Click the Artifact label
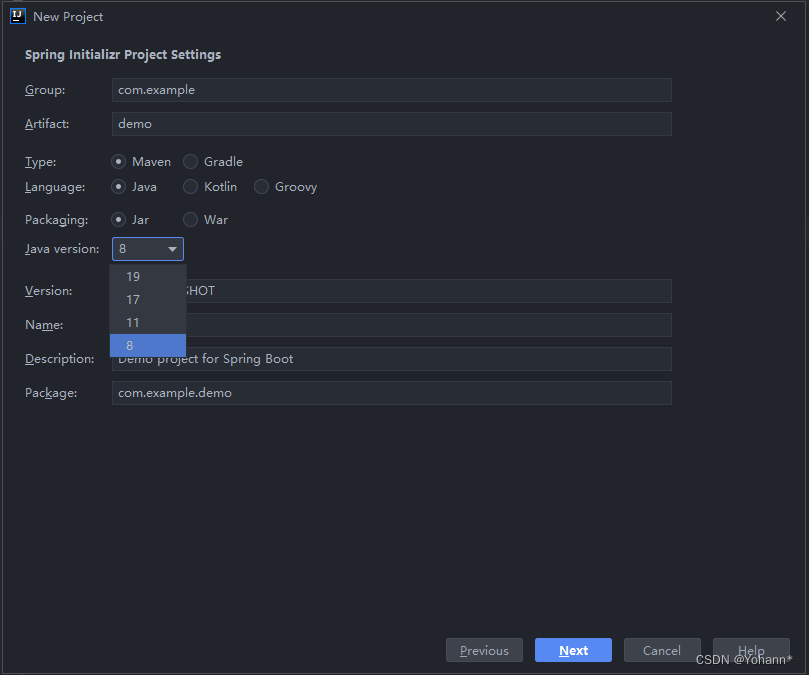This screenshot has width=809, height=675. tap(47, 124)
